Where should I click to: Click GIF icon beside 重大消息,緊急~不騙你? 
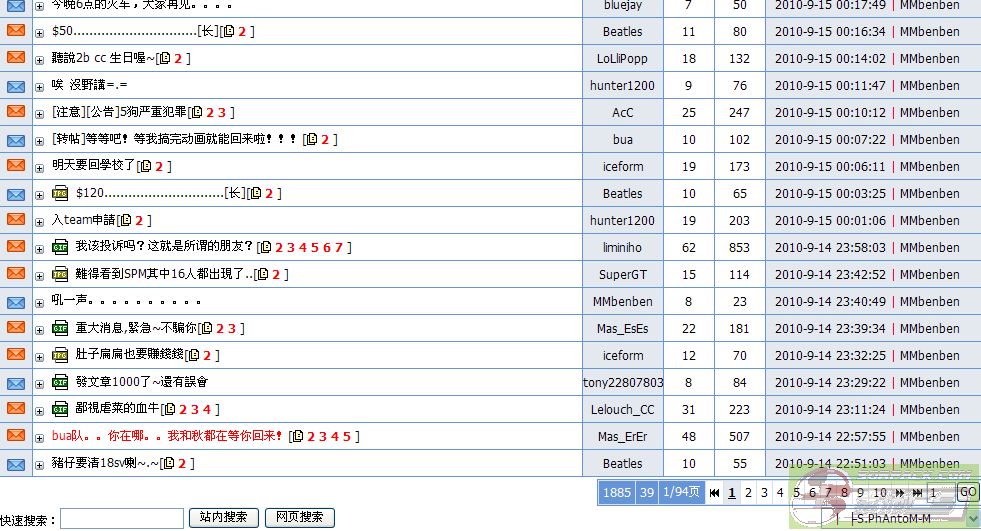[60, 328]
